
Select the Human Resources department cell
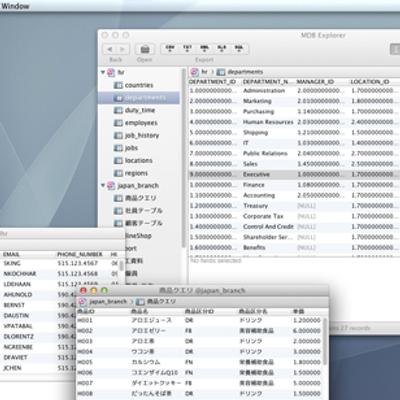click(x=268, y=122)
